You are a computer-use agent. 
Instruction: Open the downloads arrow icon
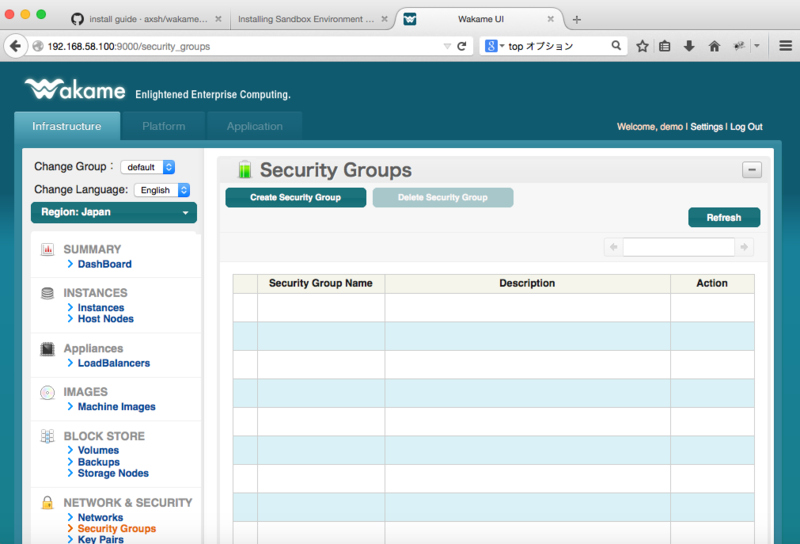click(x=689, y=46)
